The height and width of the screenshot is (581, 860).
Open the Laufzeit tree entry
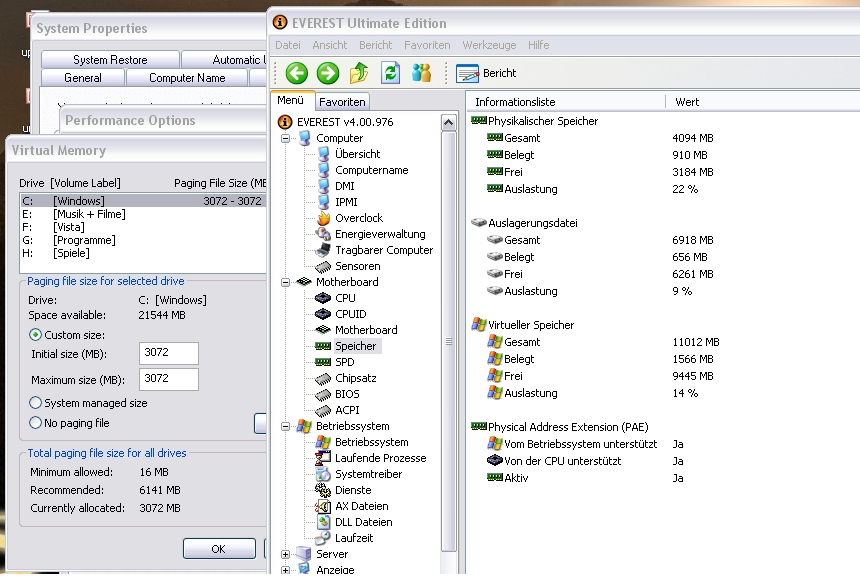pyautogui.click(x=354, y=538)
